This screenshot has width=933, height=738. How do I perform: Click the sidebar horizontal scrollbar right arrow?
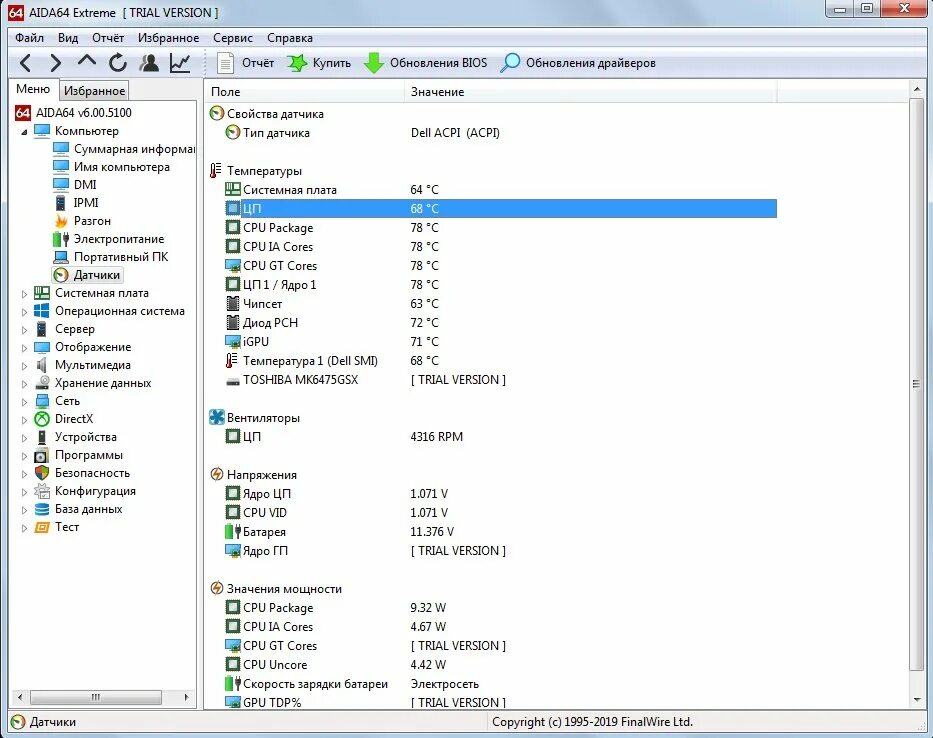coord(187,697)
